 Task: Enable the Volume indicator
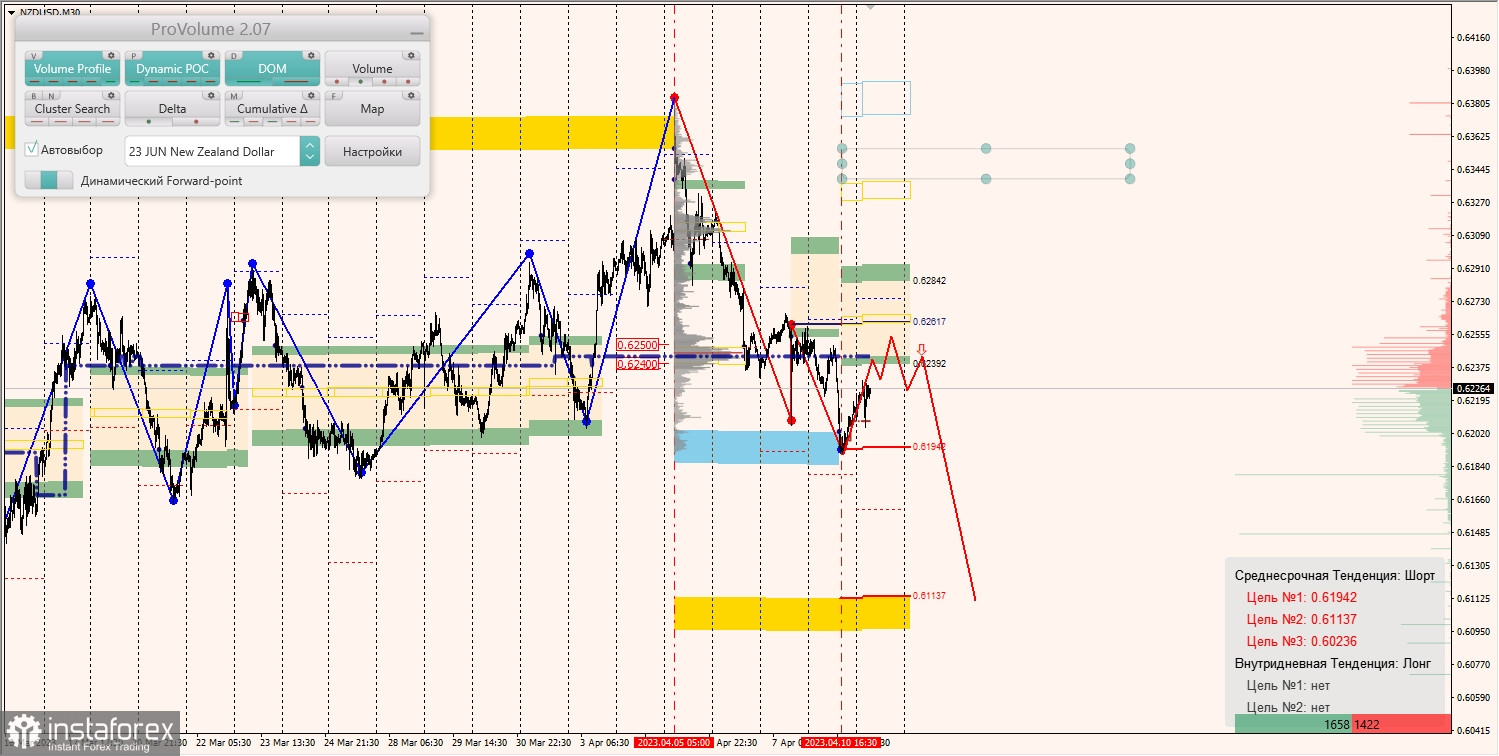click(372, 68)
